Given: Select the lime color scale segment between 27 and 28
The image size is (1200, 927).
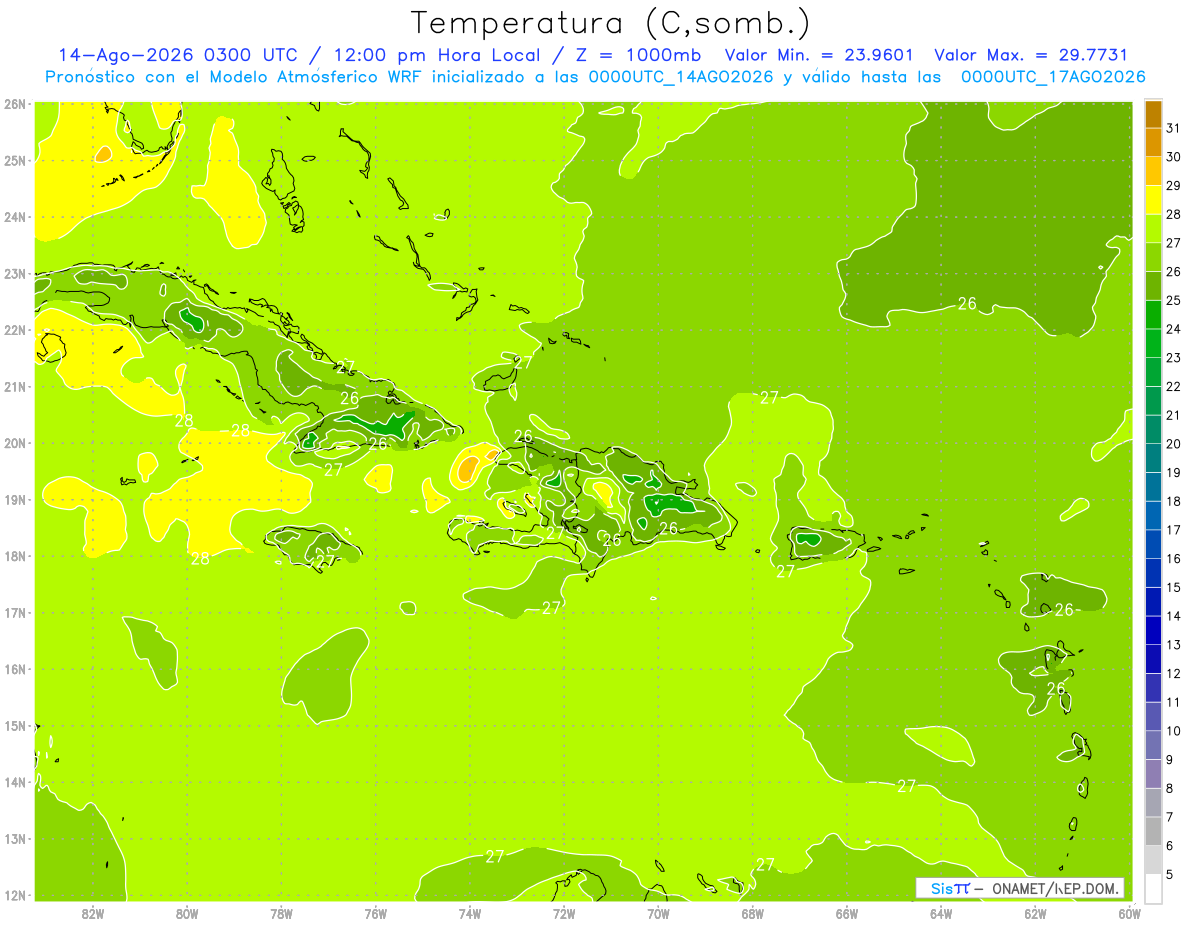Looking at the screenshot, I should pos(1153,229).
